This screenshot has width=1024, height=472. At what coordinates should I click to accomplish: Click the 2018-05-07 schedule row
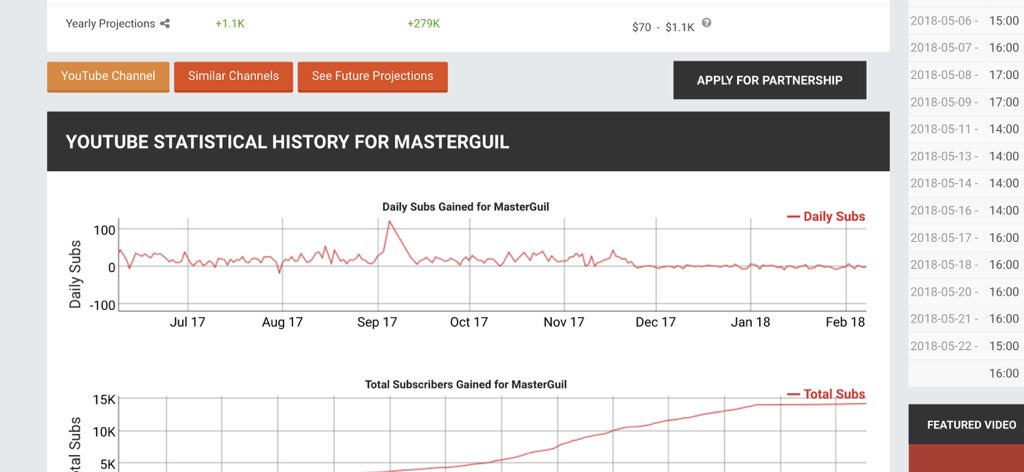click(966, 48)
